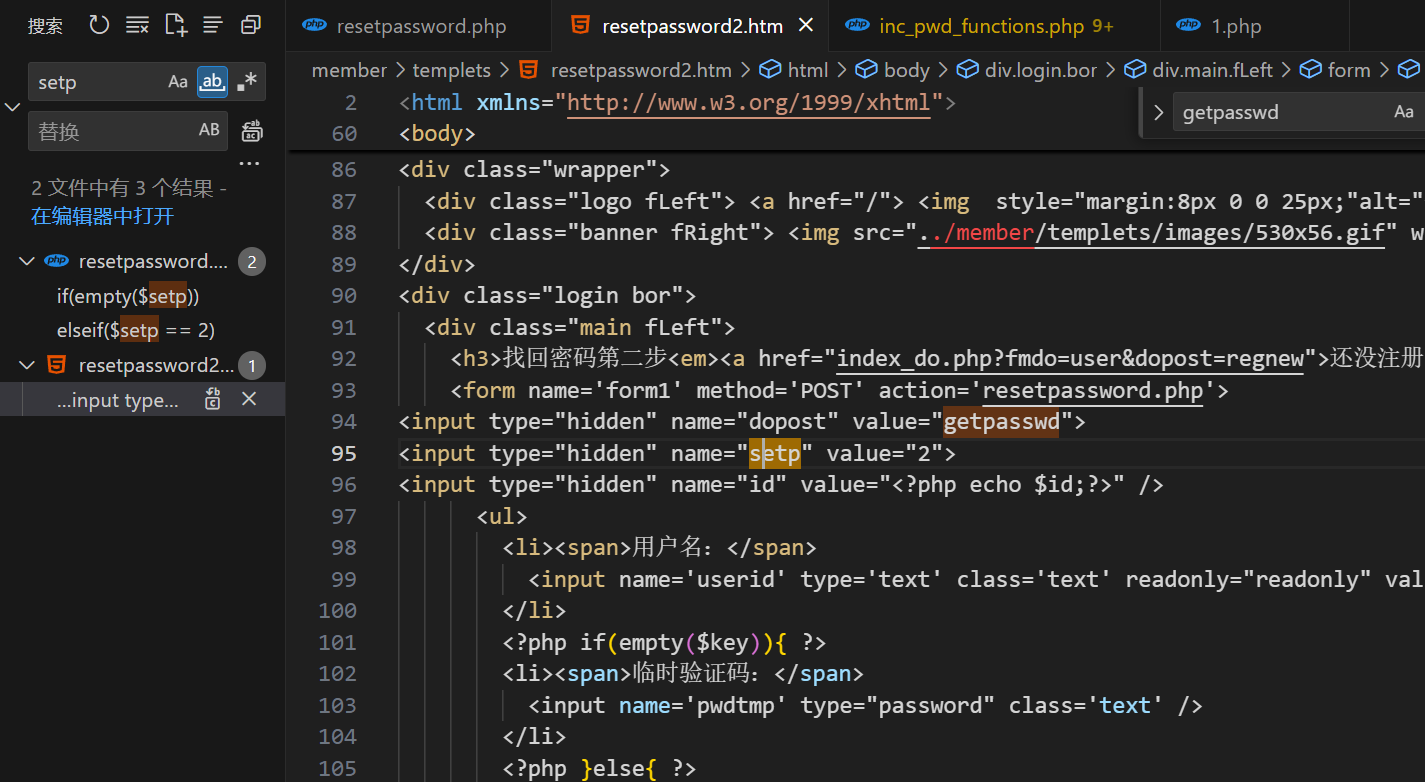Dismiss the input type search result

pos(249,399)
